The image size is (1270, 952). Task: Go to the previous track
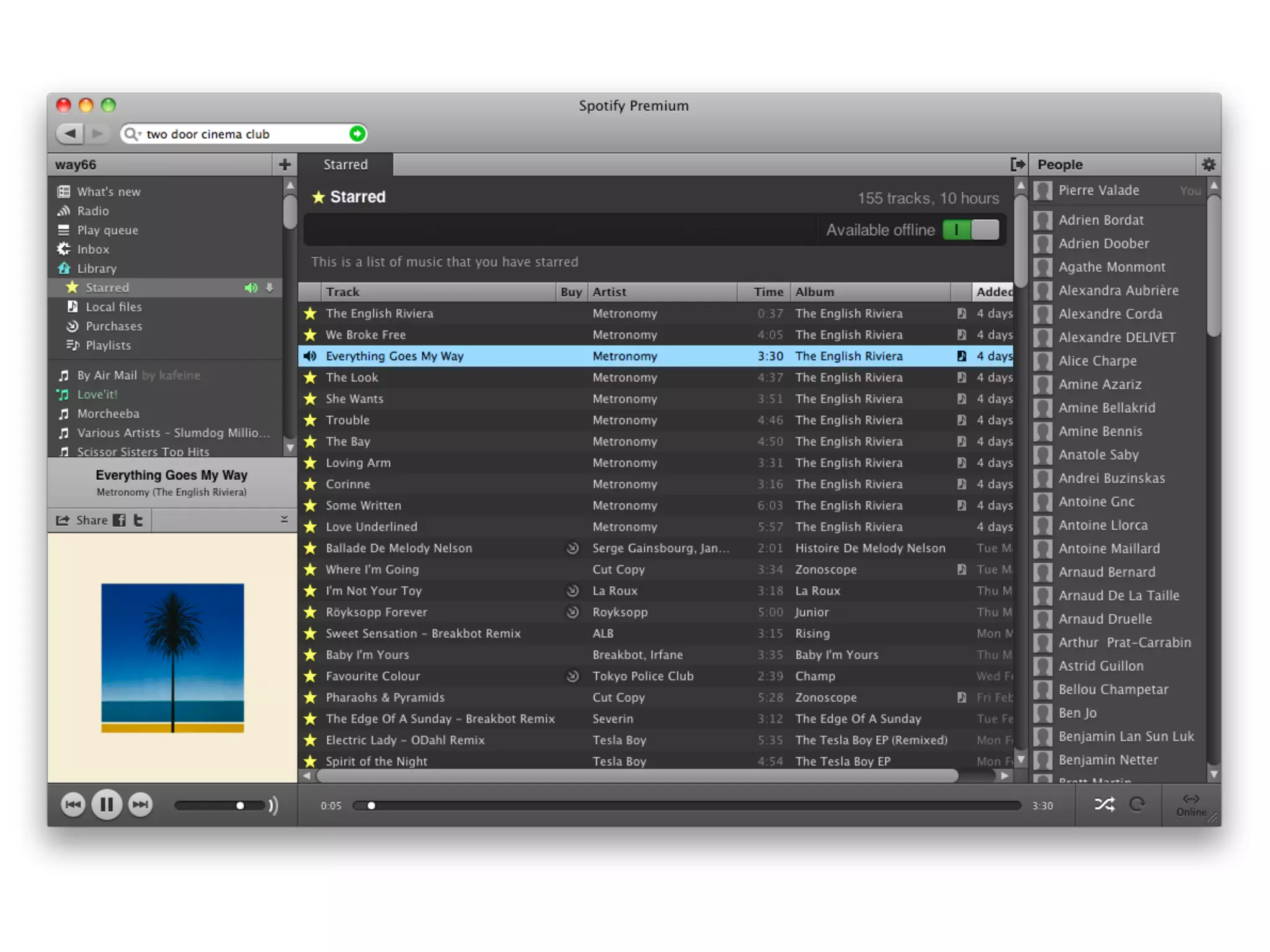(73, 804)
